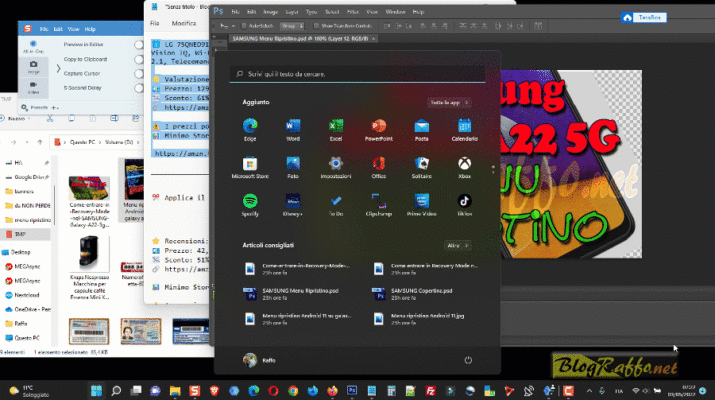Open Snagit add preset plus dropdown
This screenshot has height=400, width=715.
coord(55,108)
